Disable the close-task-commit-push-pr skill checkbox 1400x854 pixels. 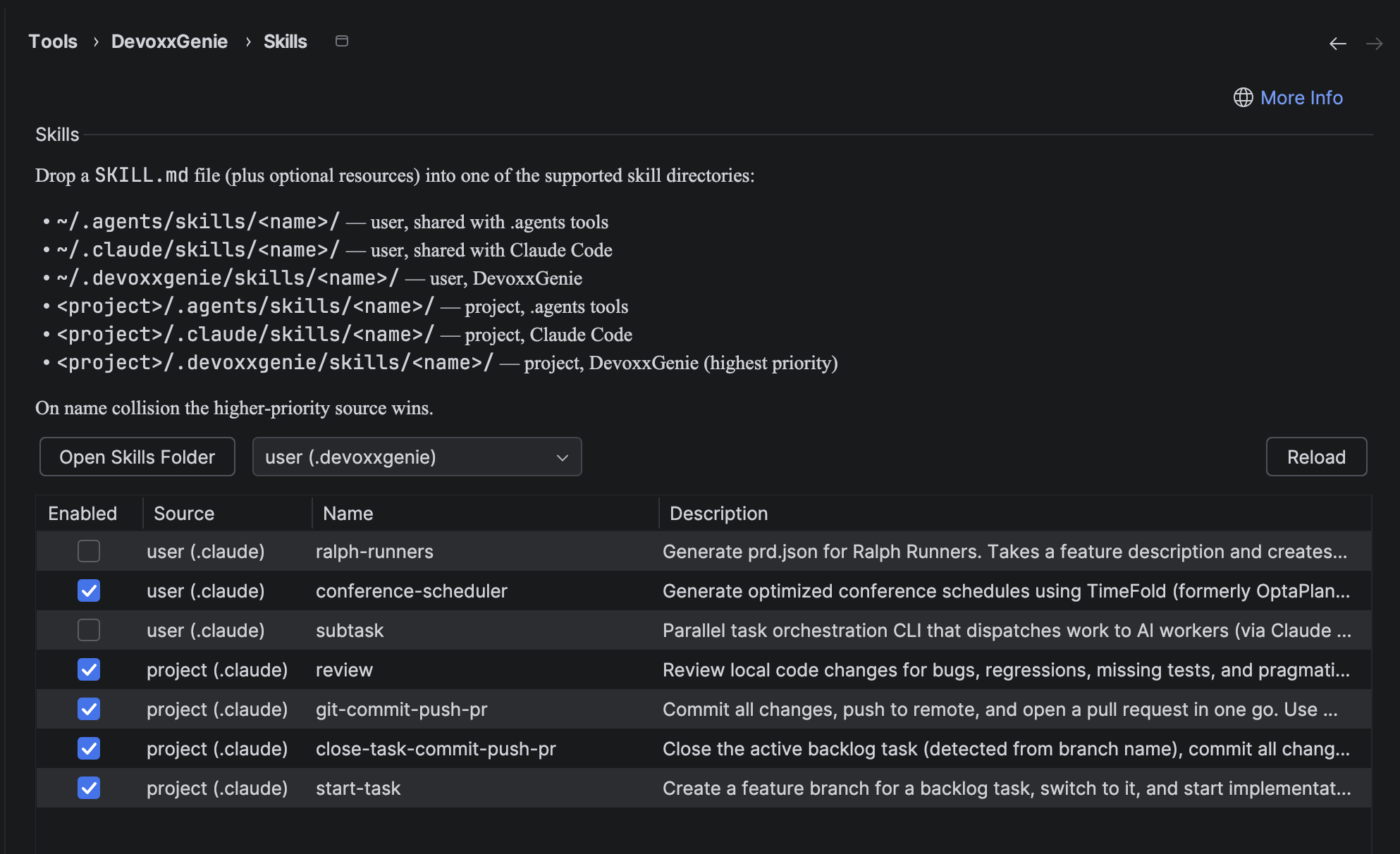click(x=89, y=748)
